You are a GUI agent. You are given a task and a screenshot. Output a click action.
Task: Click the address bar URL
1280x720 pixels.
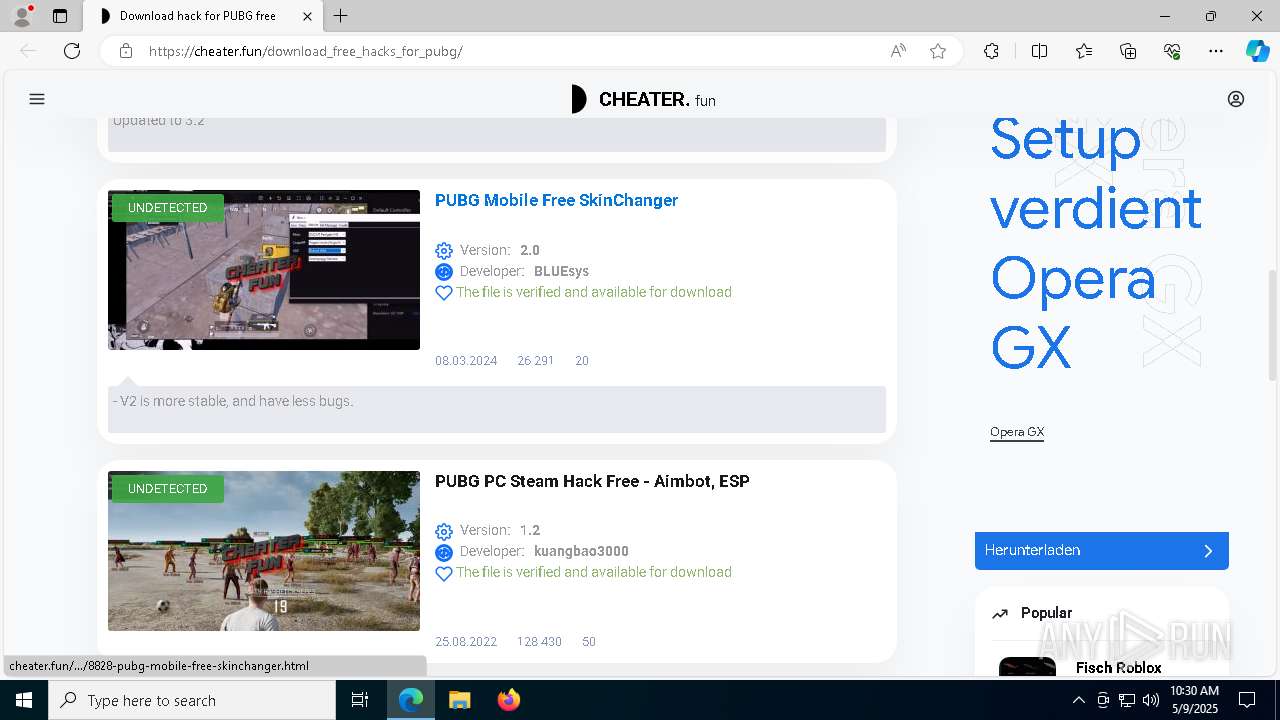point(305,51)
